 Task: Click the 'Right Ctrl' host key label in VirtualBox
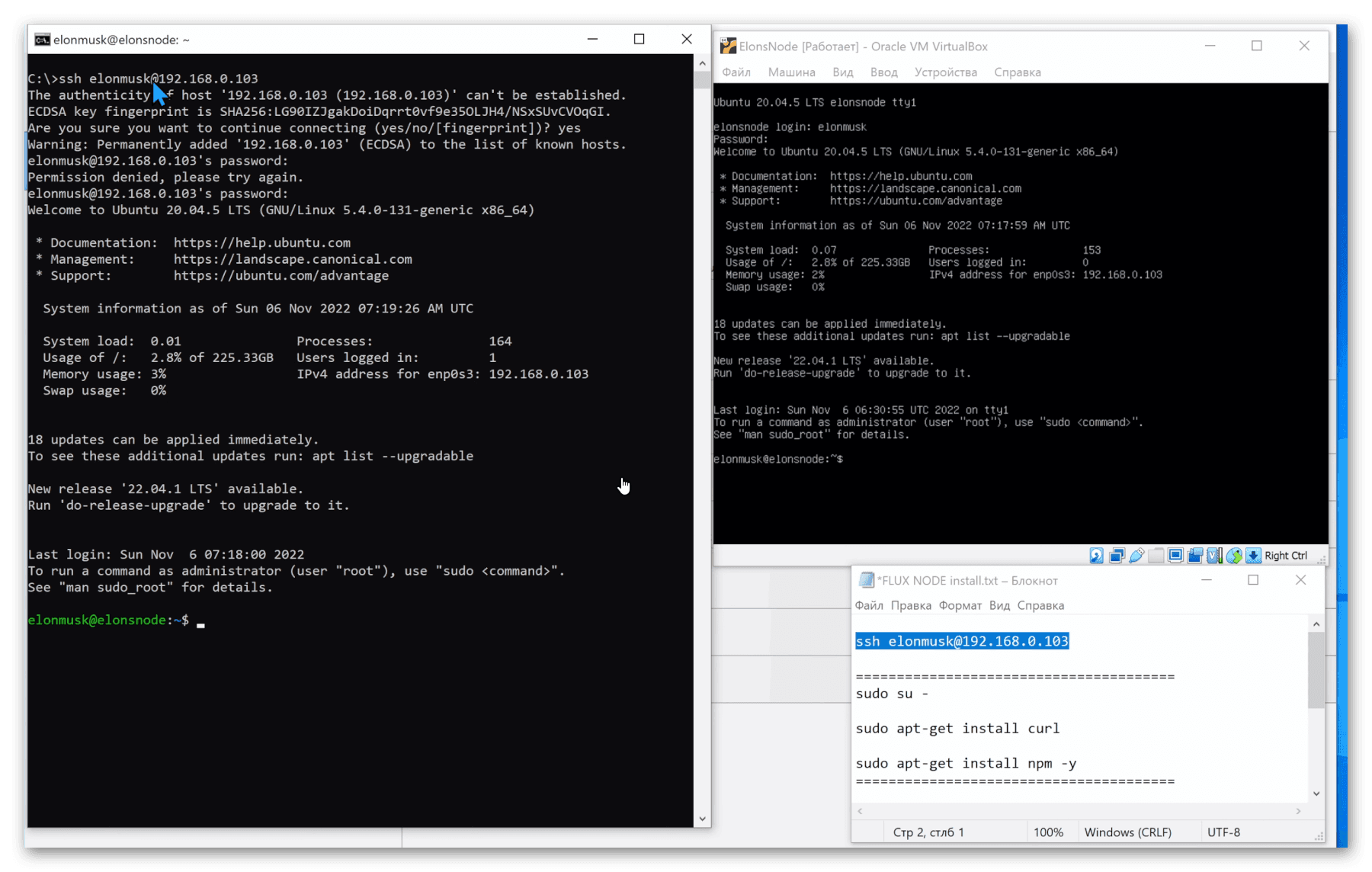[x=1285, y=556]
